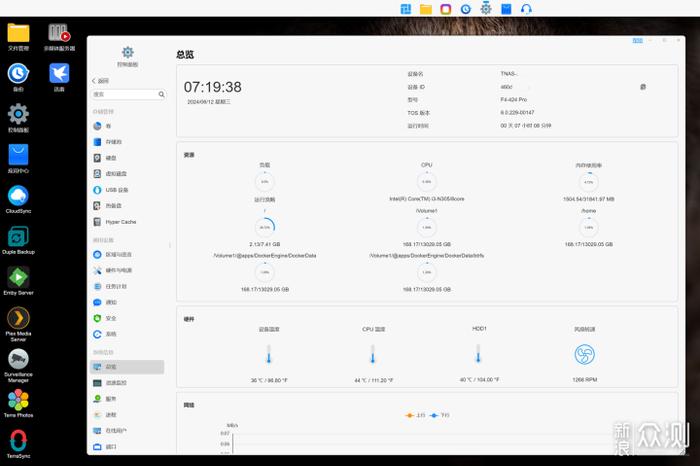Open Hyper Cache in sidebar
This screenshot has height=466, width=700.
click(128, 222)
